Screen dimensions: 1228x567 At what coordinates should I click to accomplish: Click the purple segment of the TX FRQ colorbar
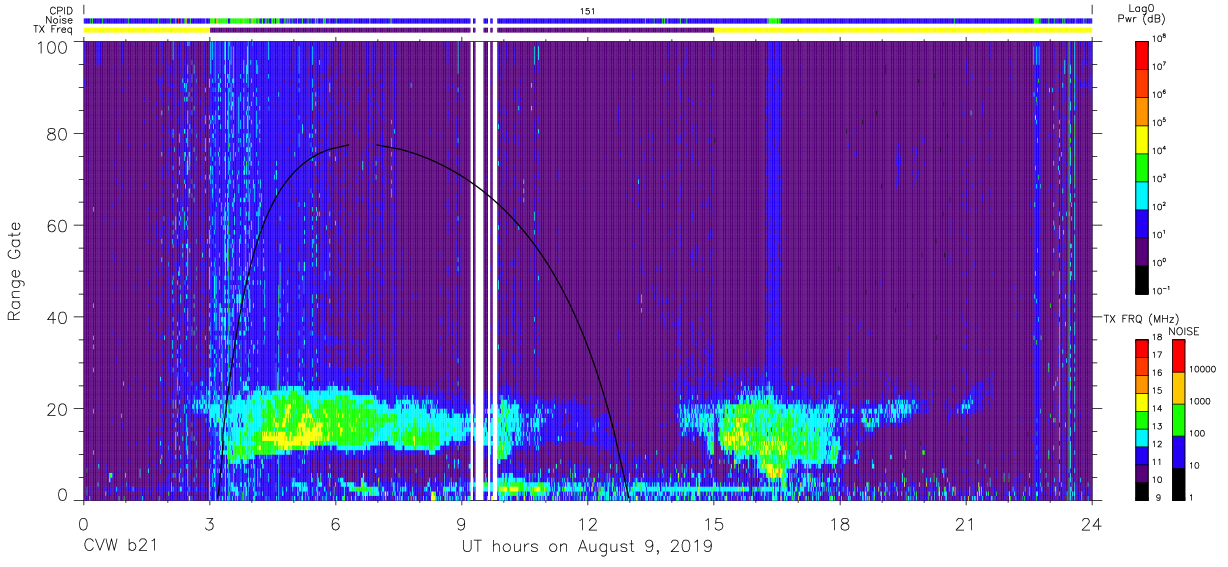[1142, 472]
